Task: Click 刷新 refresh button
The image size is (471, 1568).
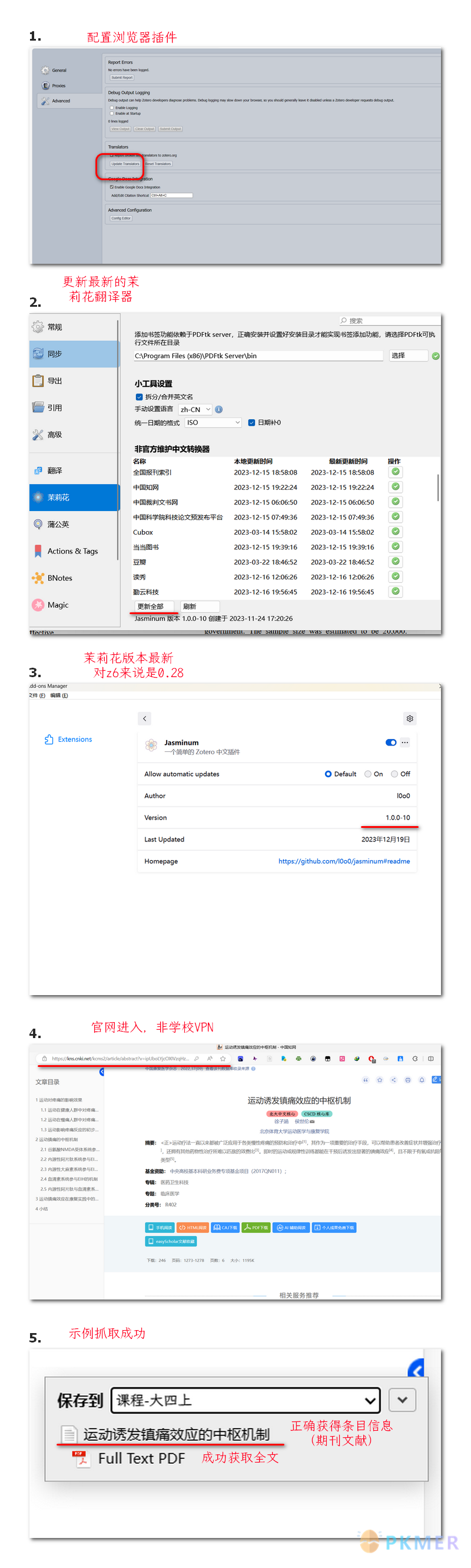Action: click(200, 606)
